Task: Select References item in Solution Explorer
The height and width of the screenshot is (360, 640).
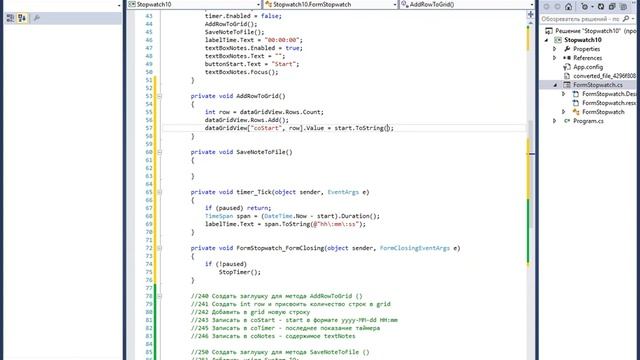Action: (x=587, y=58)
